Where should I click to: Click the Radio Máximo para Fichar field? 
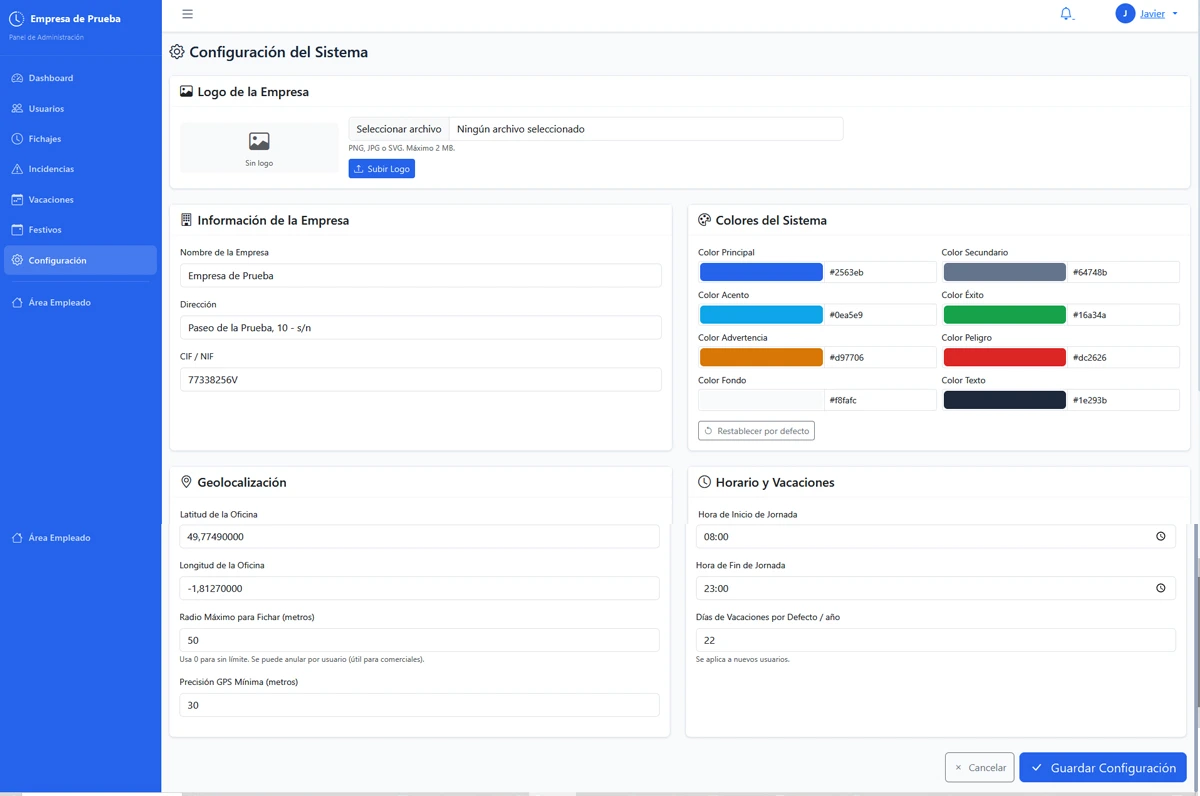pos(419,640)
